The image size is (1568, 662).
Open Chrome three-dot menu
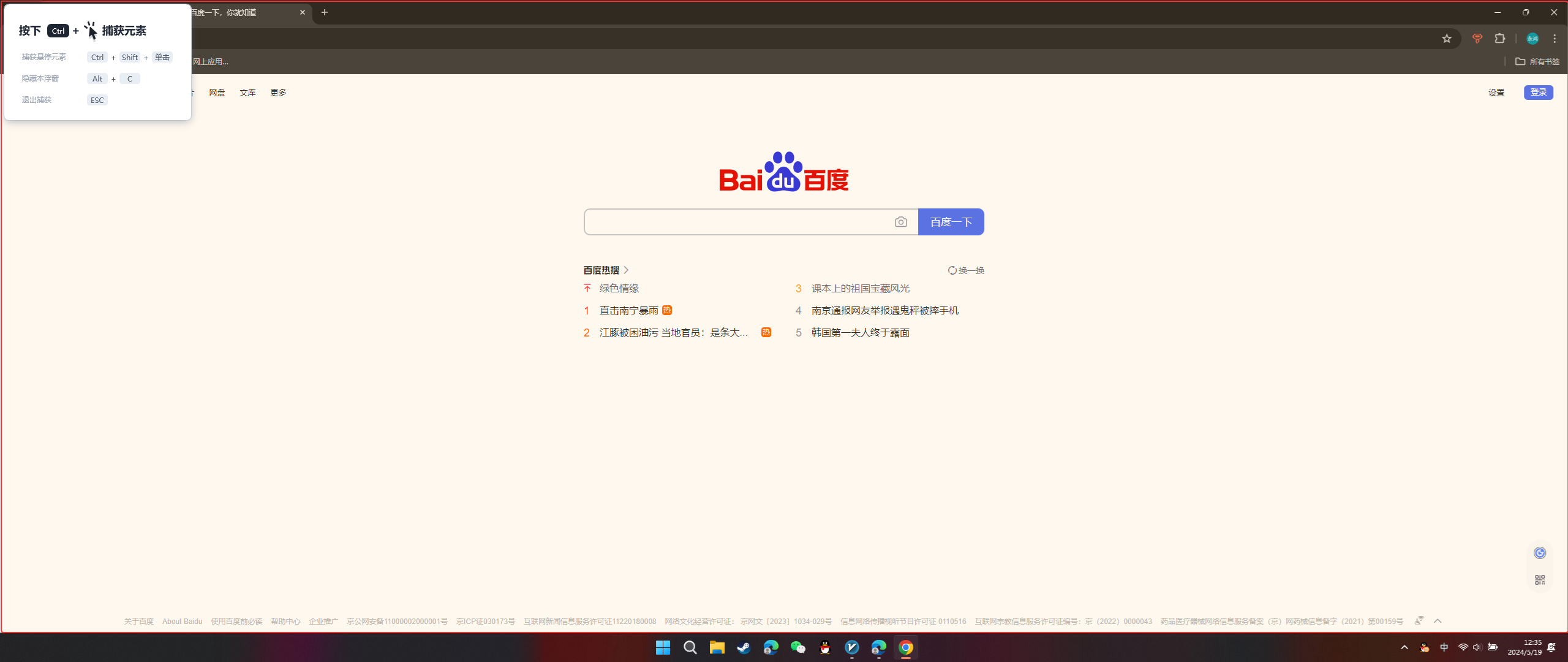tap(1555, 39)
